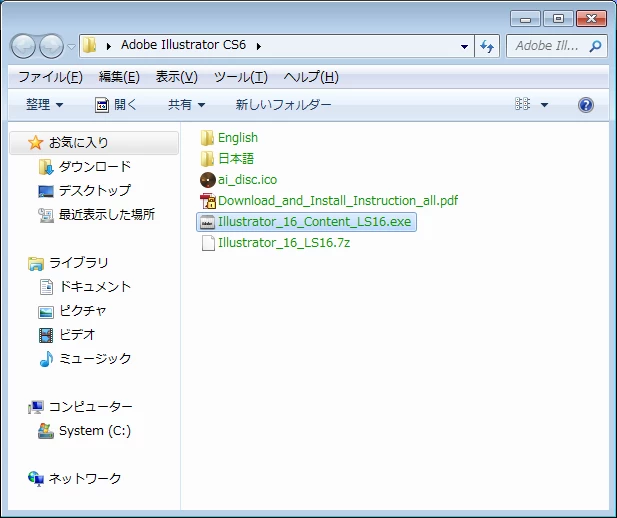This screenshot has height=518, width=617.
Task: Select Download_and_Install_Instruction_all.pdf file name
Action: tap(338, 201)
